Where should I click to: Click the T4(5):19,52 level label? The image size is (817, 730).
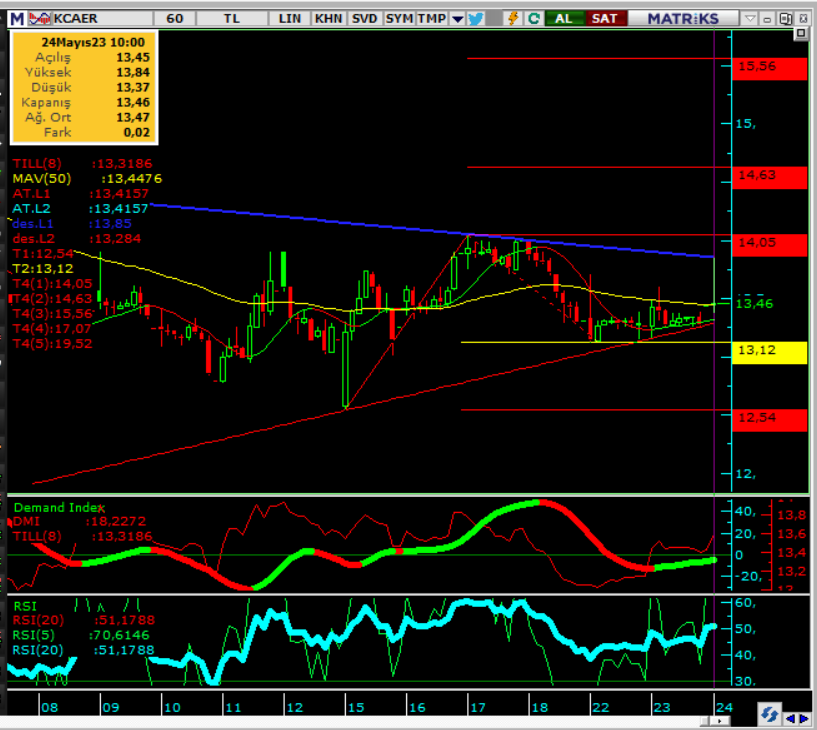52,344
